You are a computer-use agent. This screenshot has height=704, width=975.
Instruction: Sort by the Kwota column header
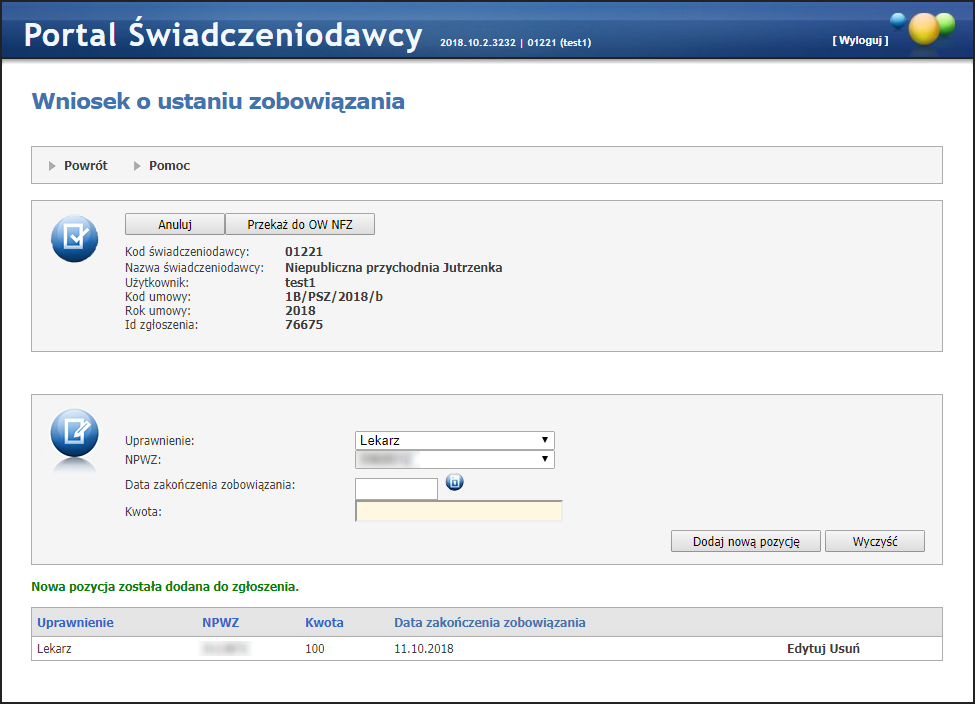[x=324, y=622]
